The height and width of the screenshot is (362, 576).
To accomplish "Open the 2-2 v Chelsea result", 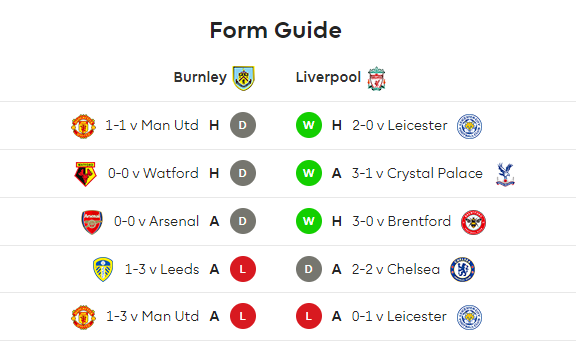I will pyautogui.click(x=396, y=269).
